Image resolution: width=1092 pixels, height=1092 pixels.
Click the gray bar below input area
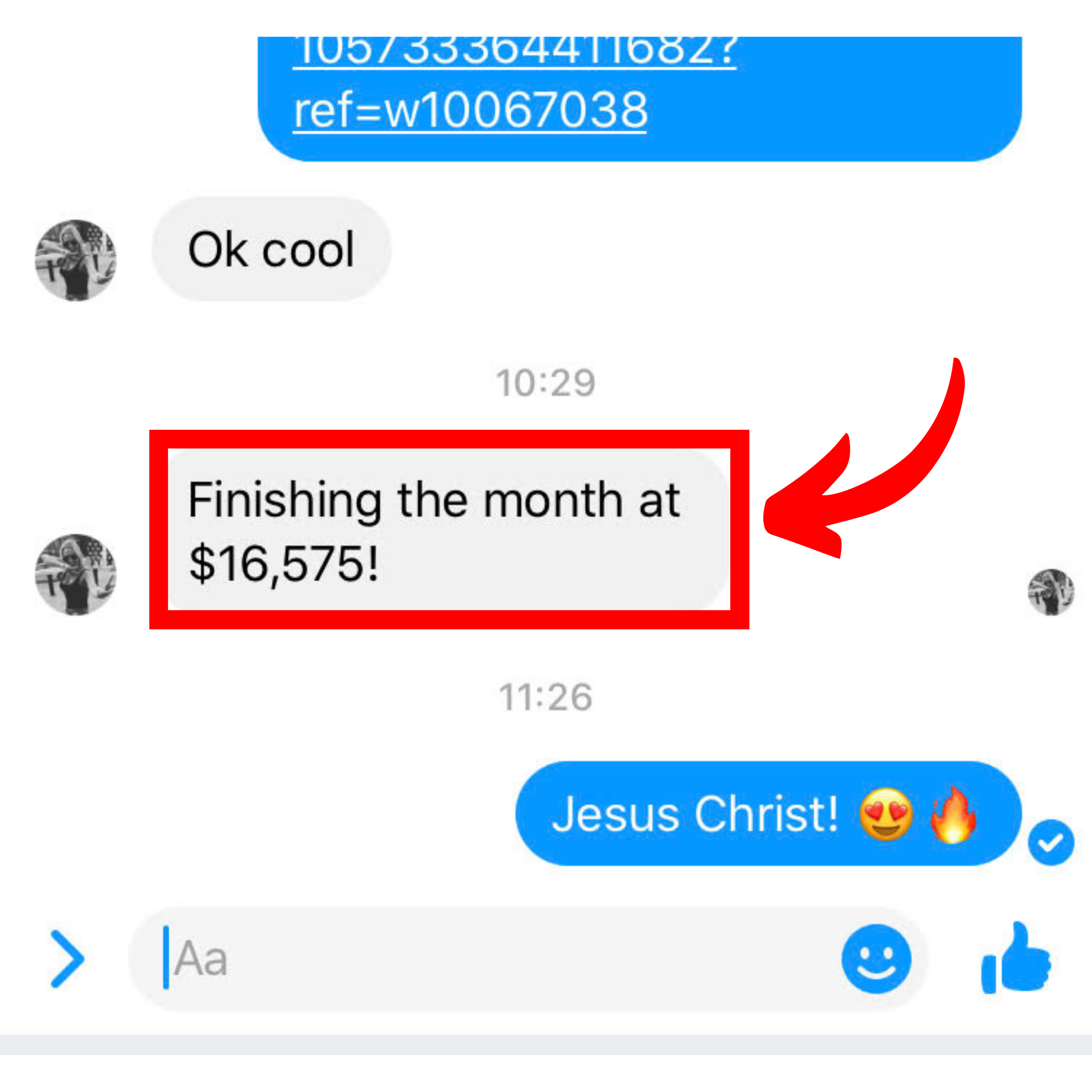[546, 1045]
